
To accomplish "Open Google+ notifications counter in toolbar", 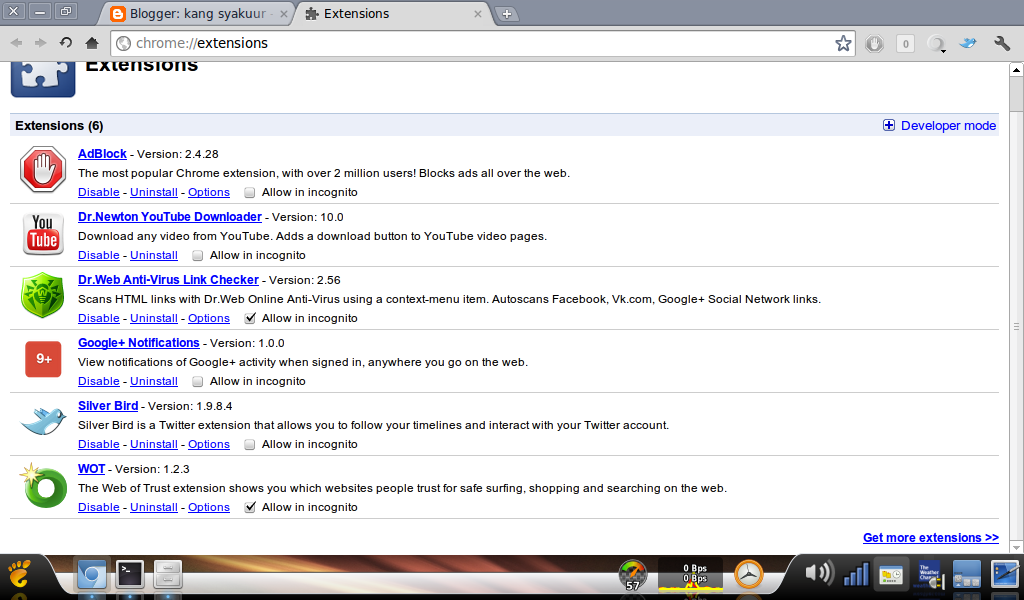I will [x=905, y=44].
